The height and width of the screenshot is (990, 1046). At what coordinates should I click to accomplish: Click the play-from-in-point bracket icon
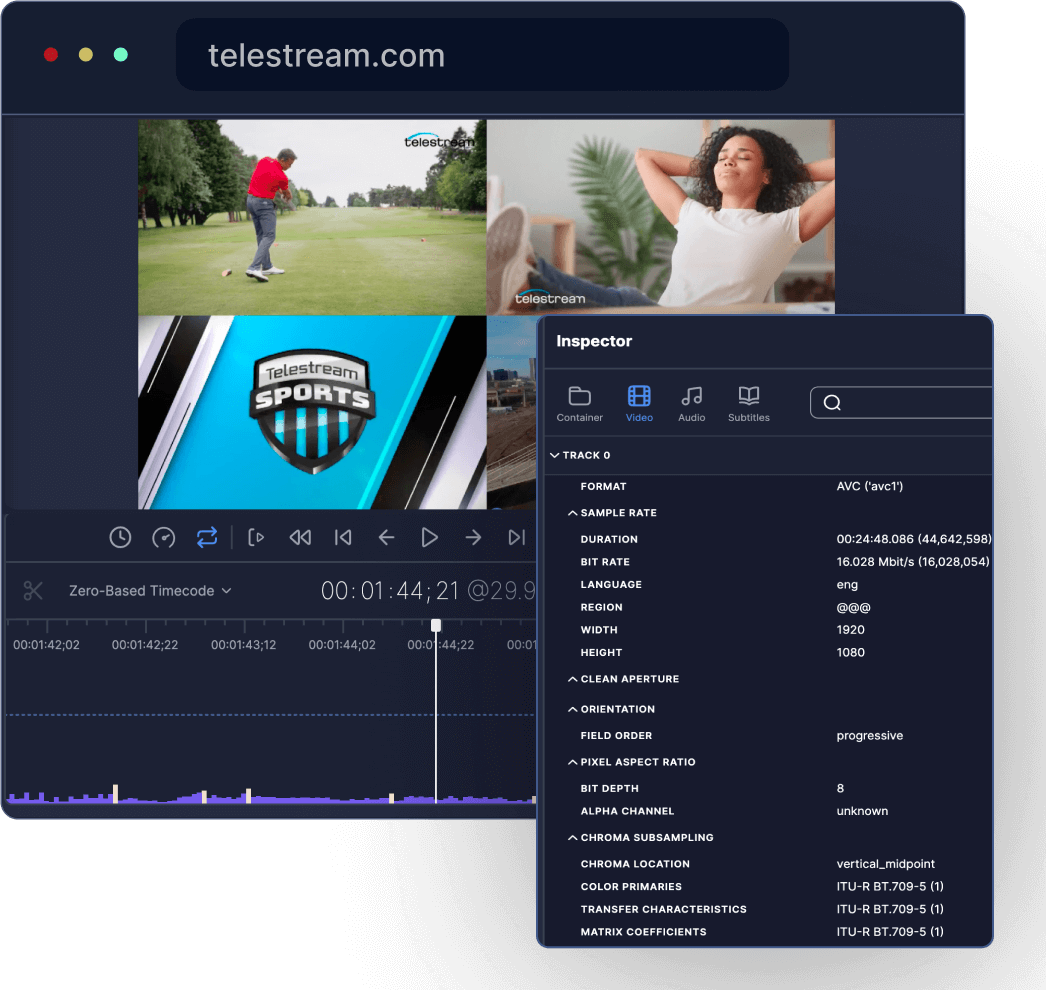click(x=256, y=538)
